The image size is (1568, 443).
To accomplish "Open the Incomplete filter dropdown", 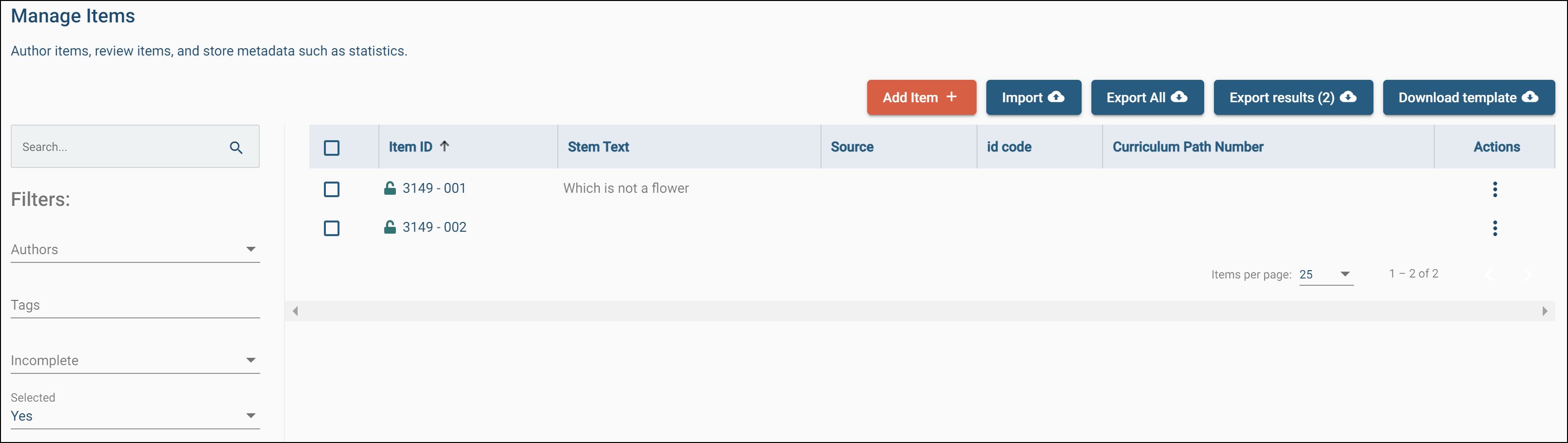I will [x=135, y=360].
